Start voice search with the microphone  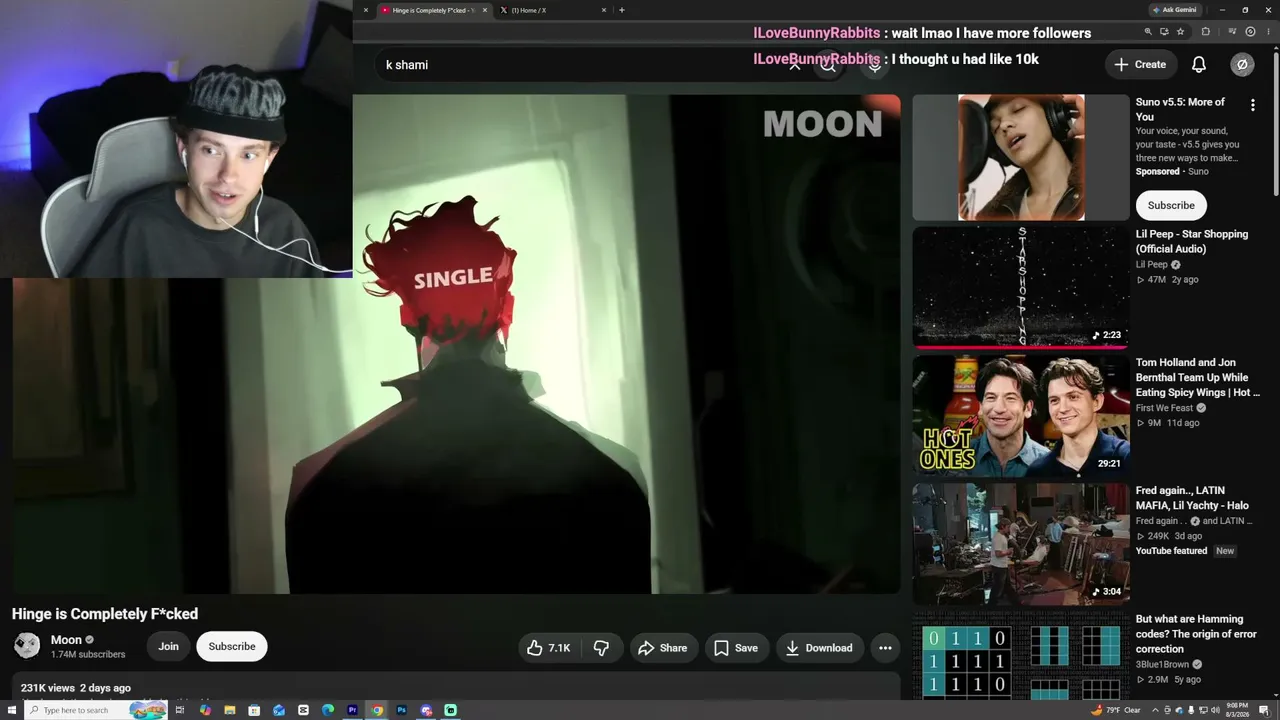[x=875, y=65]
